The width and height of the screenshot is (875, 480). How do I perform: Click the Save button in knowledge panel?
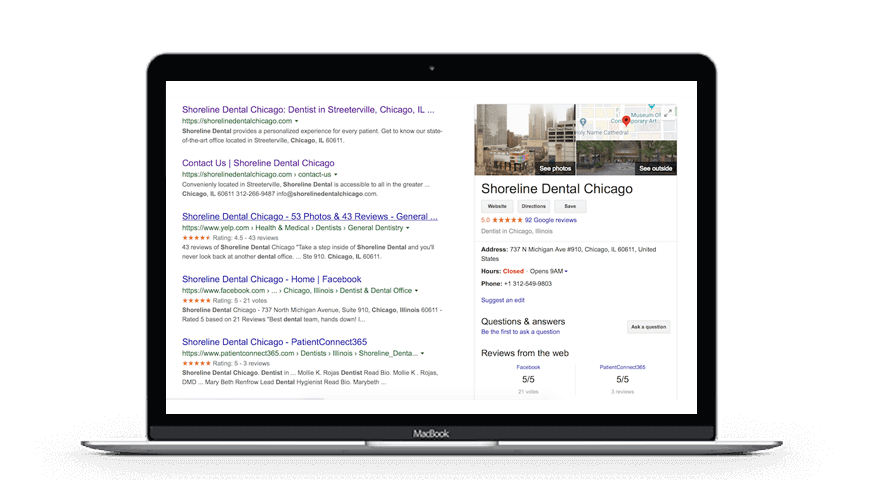[x=570, y=207]
